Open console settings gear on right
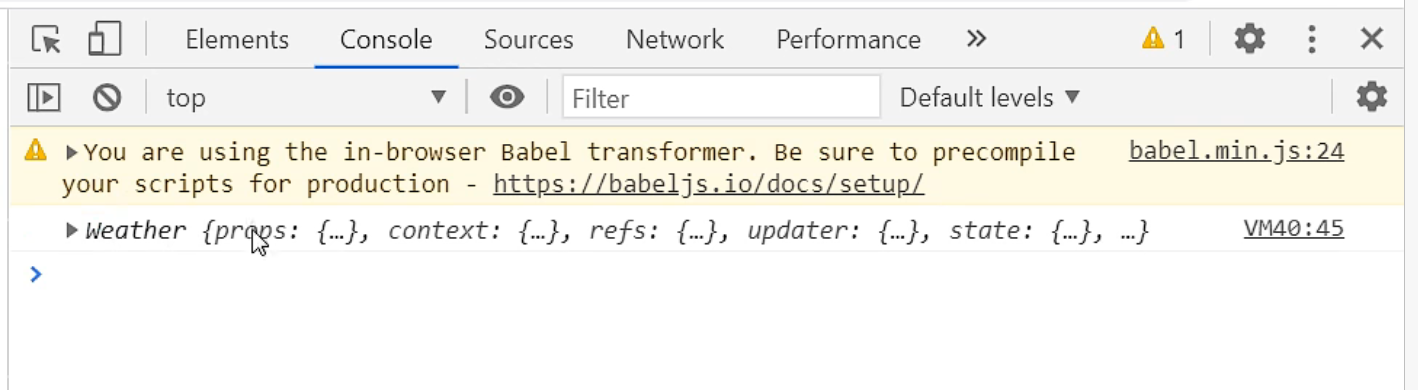This screenshot has width=1418, height=390. (1371, 97)
